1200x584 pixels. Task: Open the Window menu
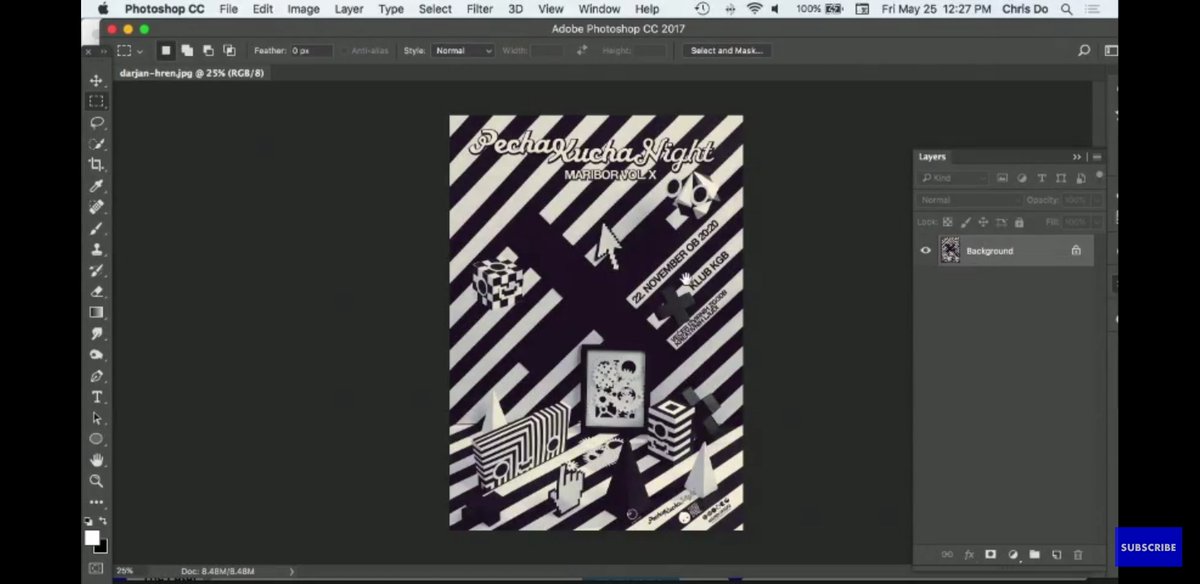(599, 9)
